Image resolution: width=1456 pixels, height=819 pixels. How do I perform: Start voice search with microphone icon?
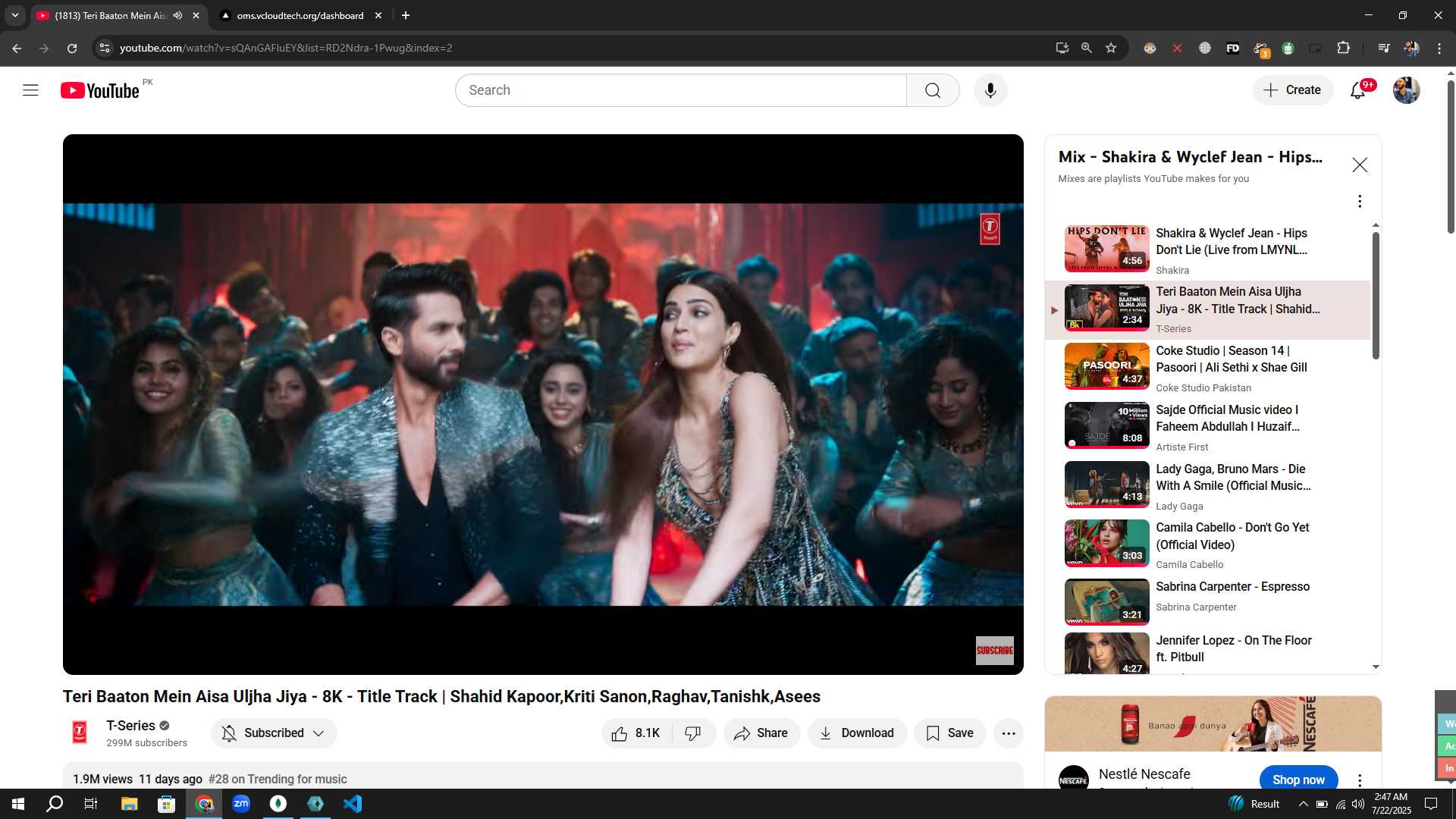[x=990, y=90]
